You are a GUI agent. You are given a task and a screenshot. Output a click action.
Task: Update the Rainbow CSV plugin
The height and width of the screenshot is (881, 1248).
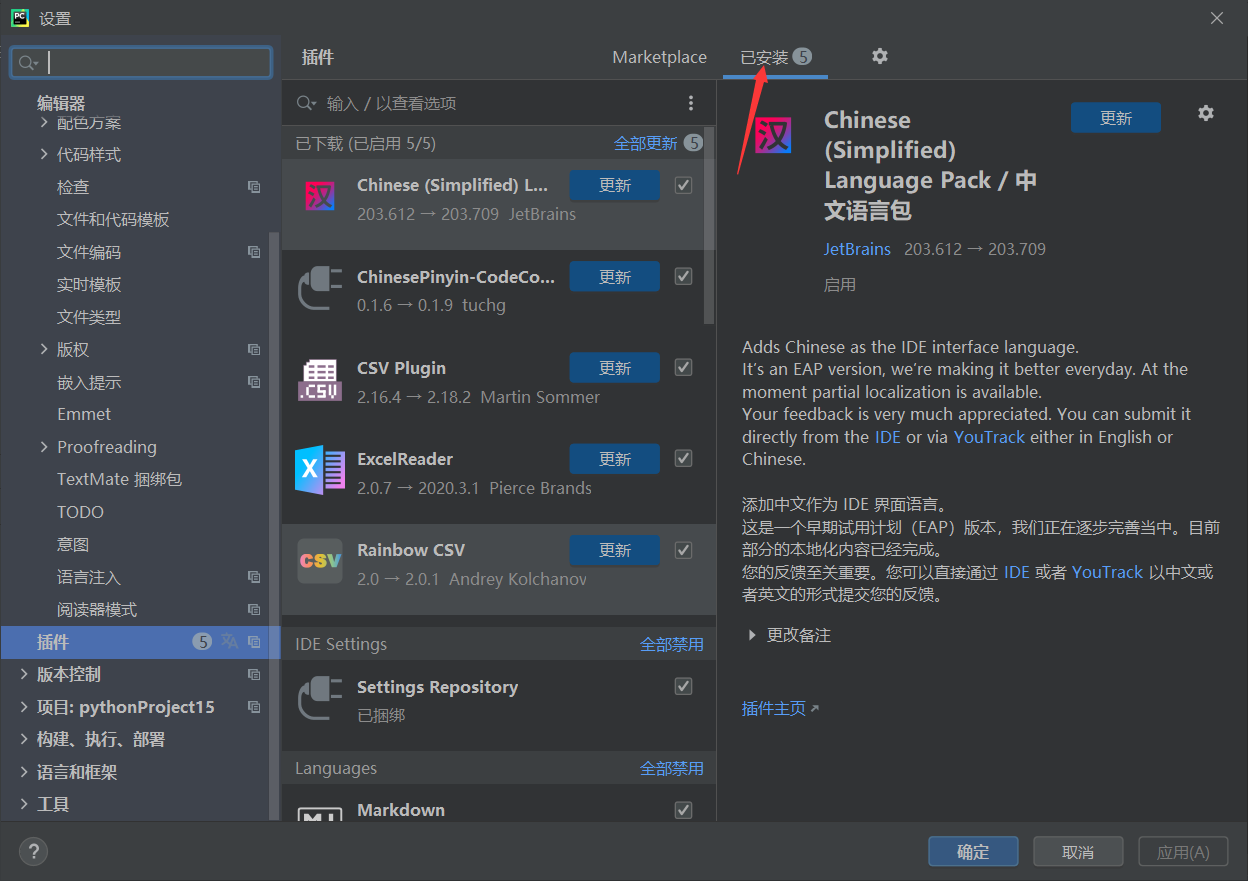pos(615,550)
